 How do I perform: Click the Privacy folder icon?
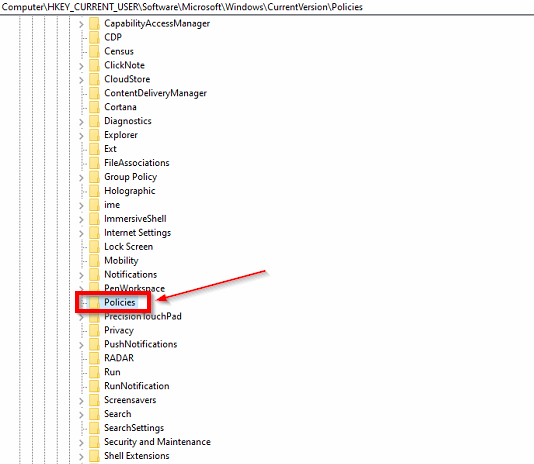94,330
